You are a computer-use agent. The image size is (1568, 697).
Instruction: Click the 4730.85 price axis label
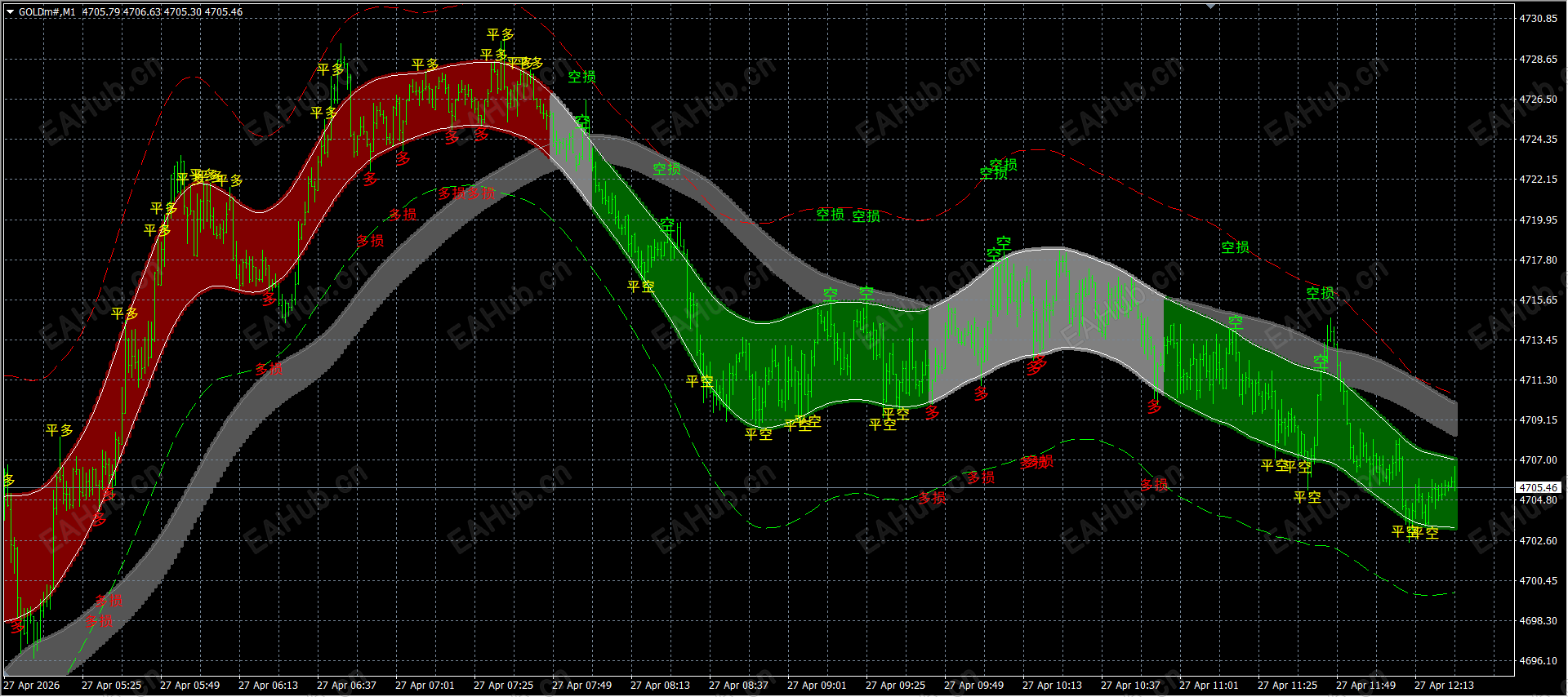point(1538,19)
